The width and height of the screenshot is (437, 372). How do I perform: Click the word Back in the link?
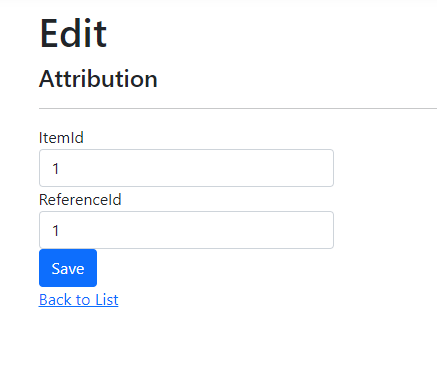pos(55,300)
